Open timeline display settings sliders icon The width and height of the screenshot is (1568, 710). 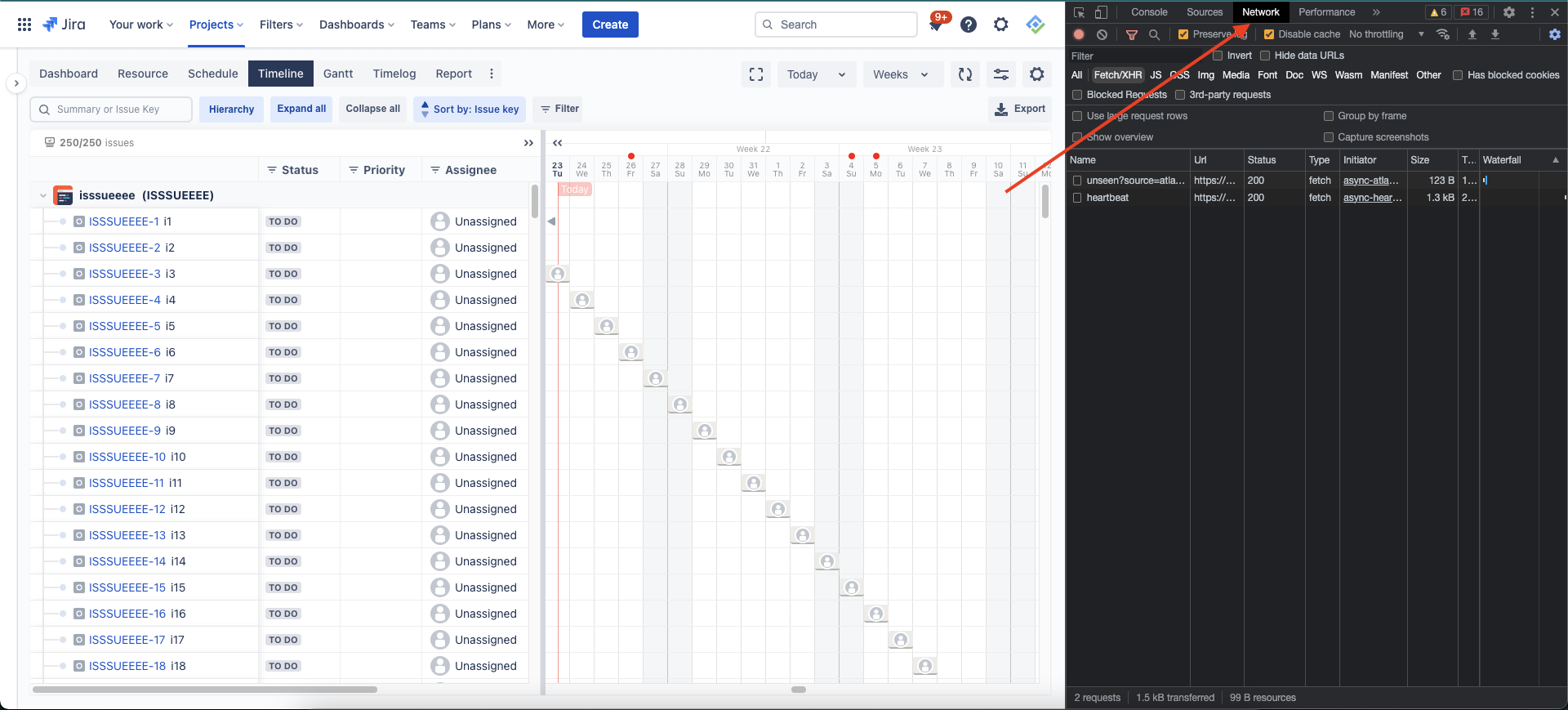point(1001,74)
